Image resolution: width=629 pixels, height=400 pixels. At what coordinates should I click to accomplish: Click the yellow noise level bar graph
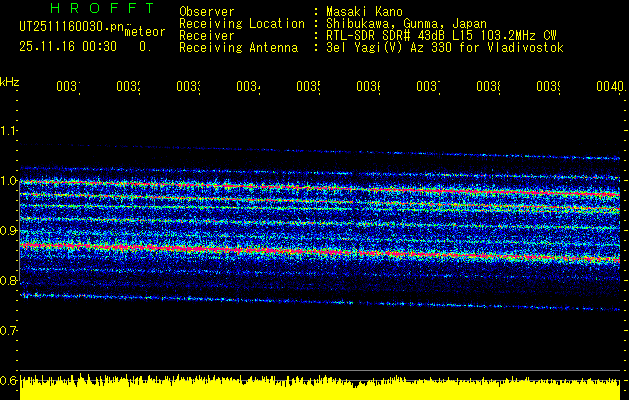point(320,387)
